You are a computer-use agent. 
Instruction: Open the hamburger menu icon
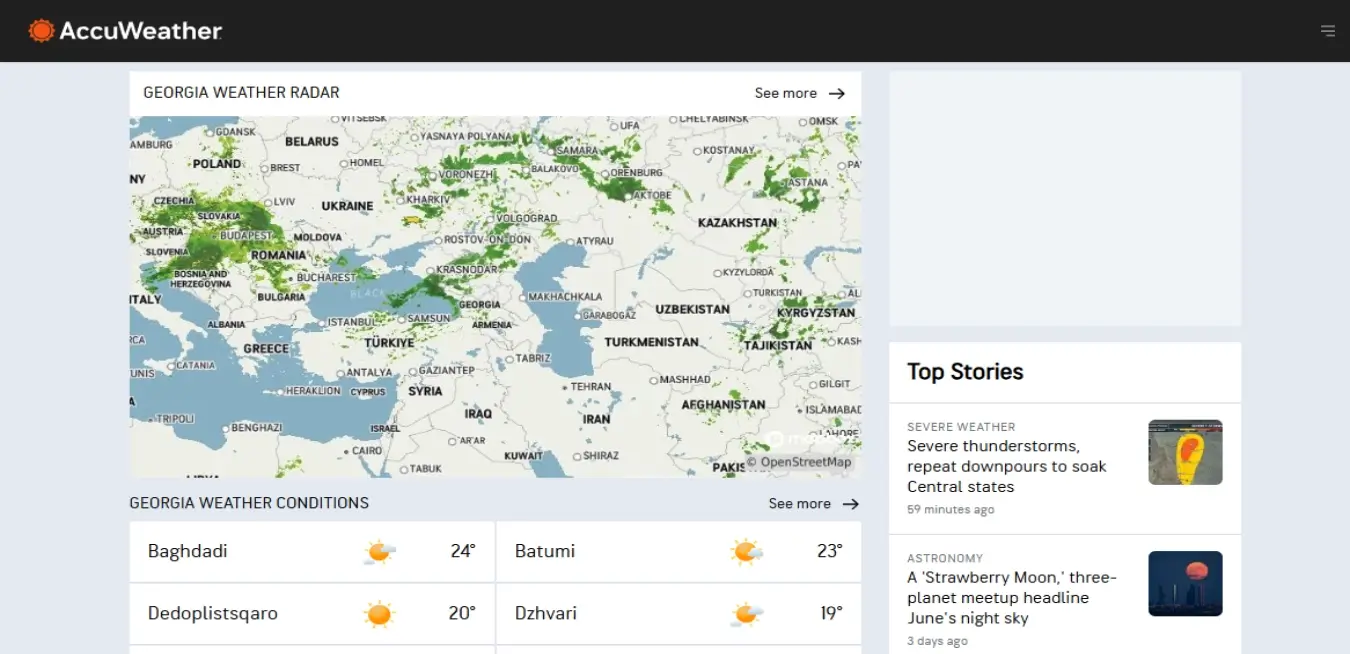pyautogui.click(x=1328, y=31)
